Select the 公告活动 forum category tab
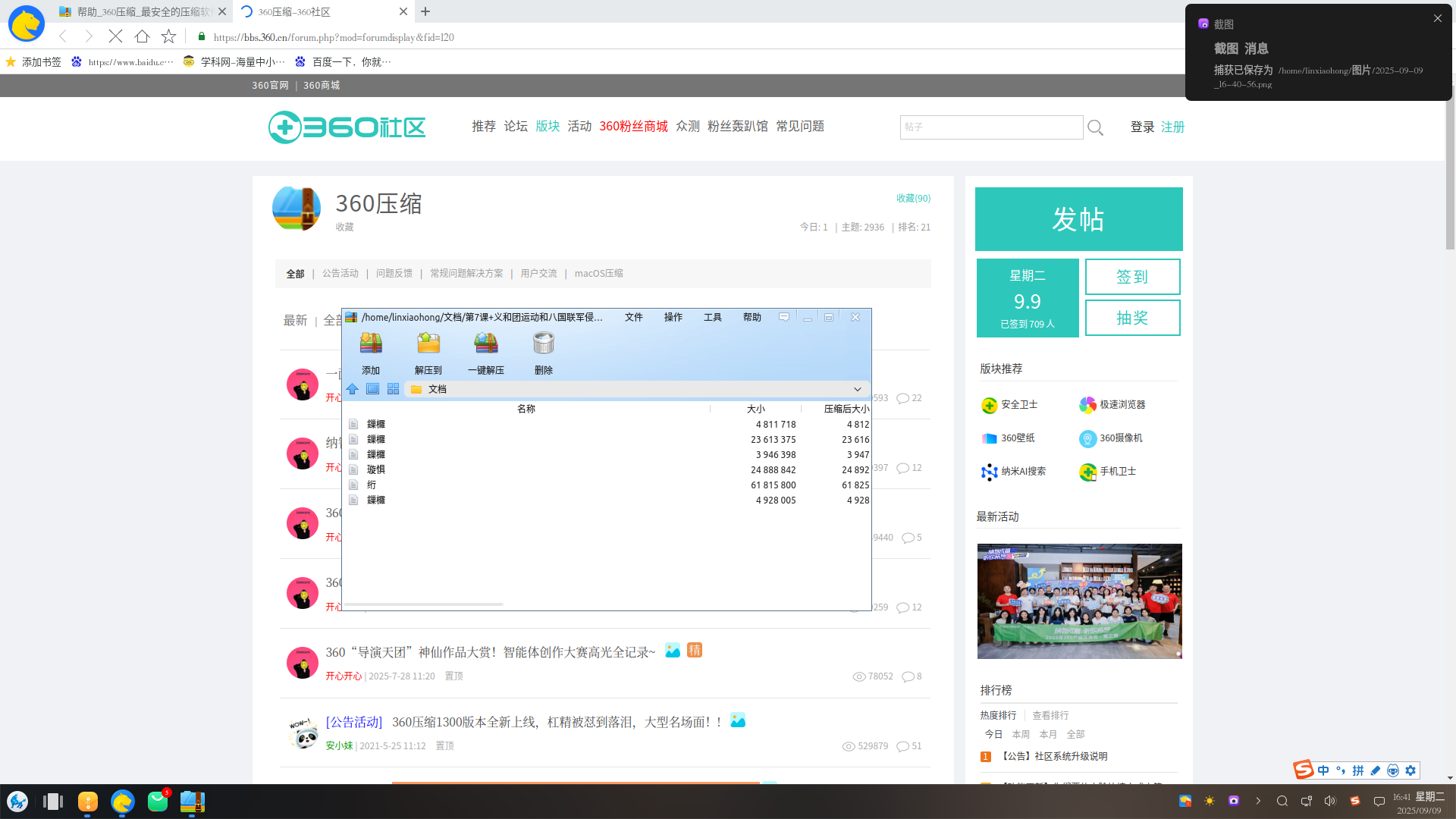1456x819 pixels. (x=340, y=273)
